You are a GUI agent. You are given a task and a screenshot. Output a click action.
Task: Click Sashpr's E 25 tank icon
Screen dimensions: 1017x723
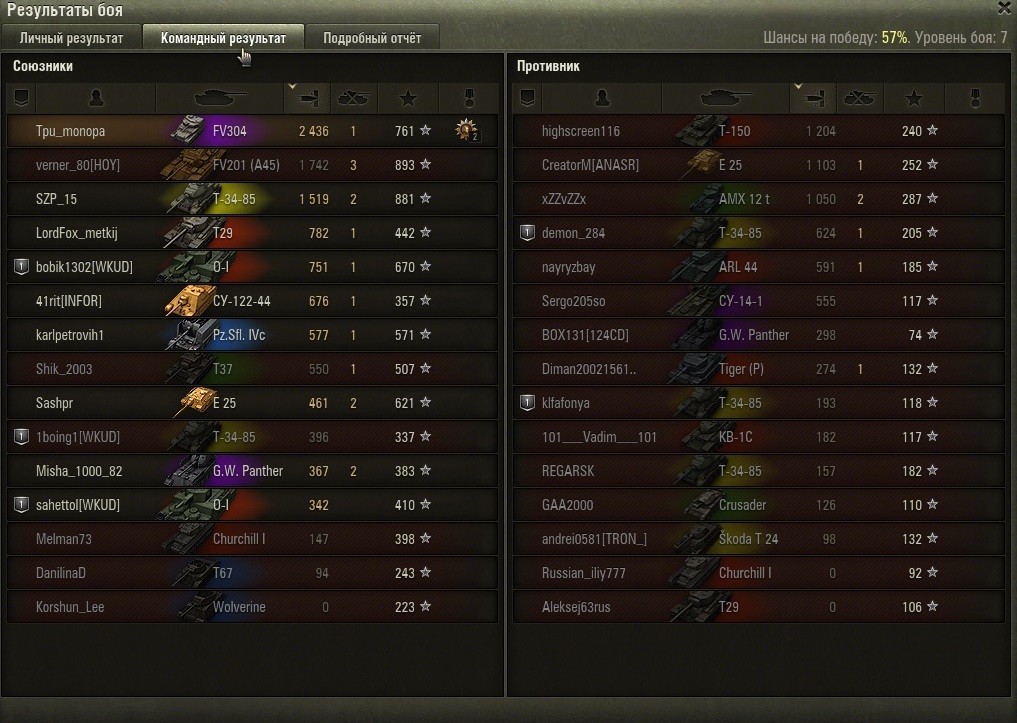point(194,402)
